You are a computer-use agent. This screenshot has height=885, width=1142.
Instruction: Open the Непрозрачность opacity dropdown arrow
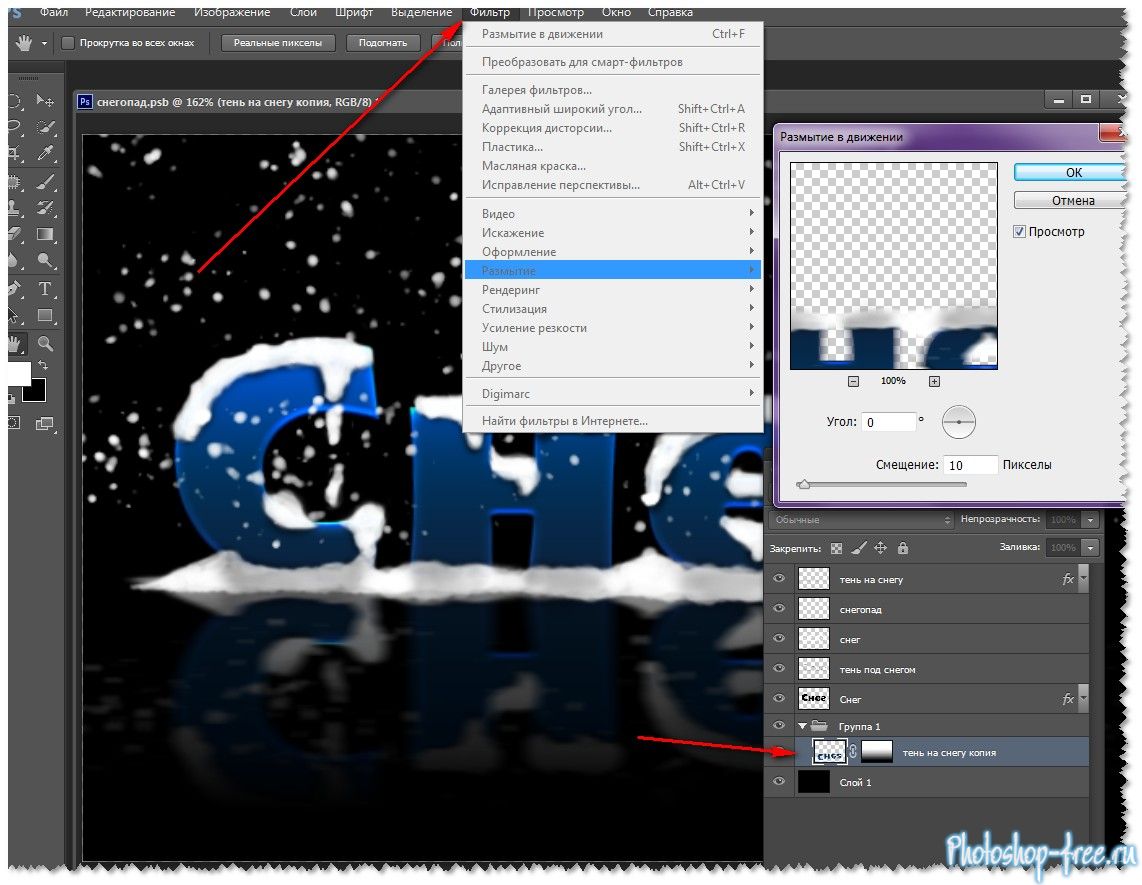1089,520
